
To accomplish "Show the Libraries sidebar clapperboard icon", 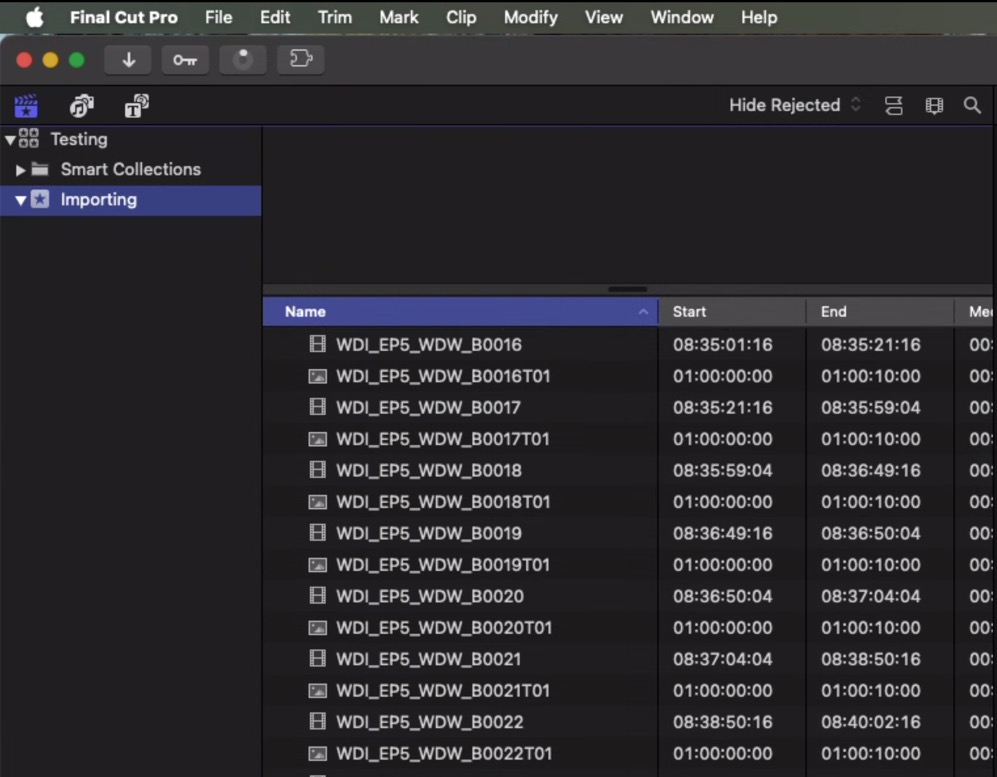I will (26, 106).
